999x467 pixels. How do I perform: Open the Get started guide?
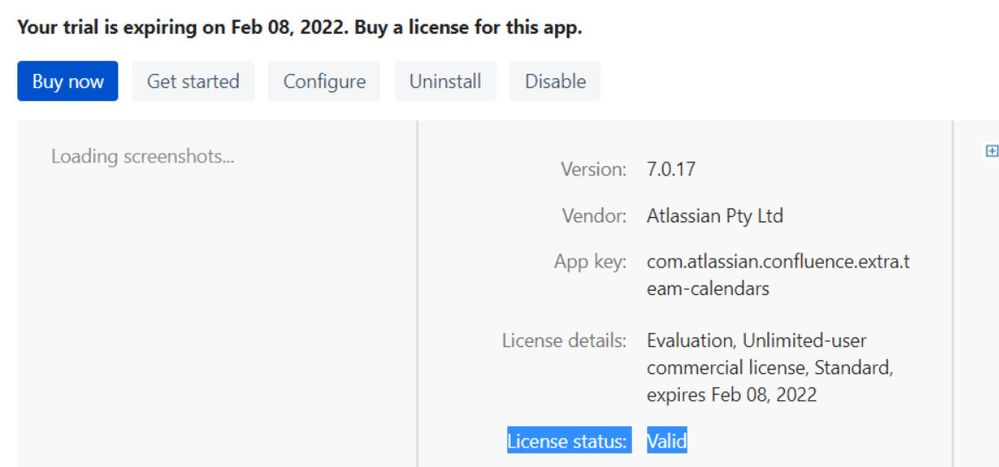pos(193,81)
